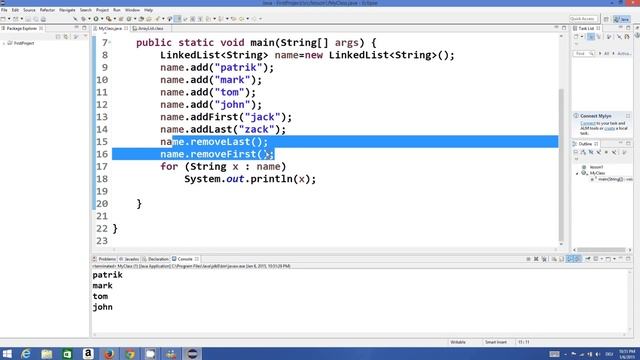
Task: Click the Quick Access search field
Action: coord(584,19)
